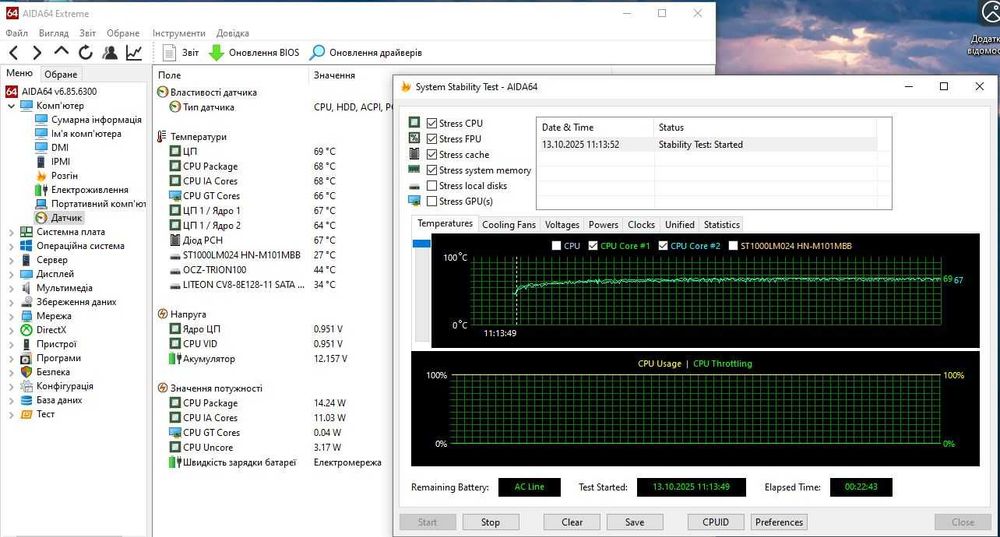Viewport: 1000px width, 537px height.
Task: Click the blue graph scroll slider
Action: (x=422, y=244)
